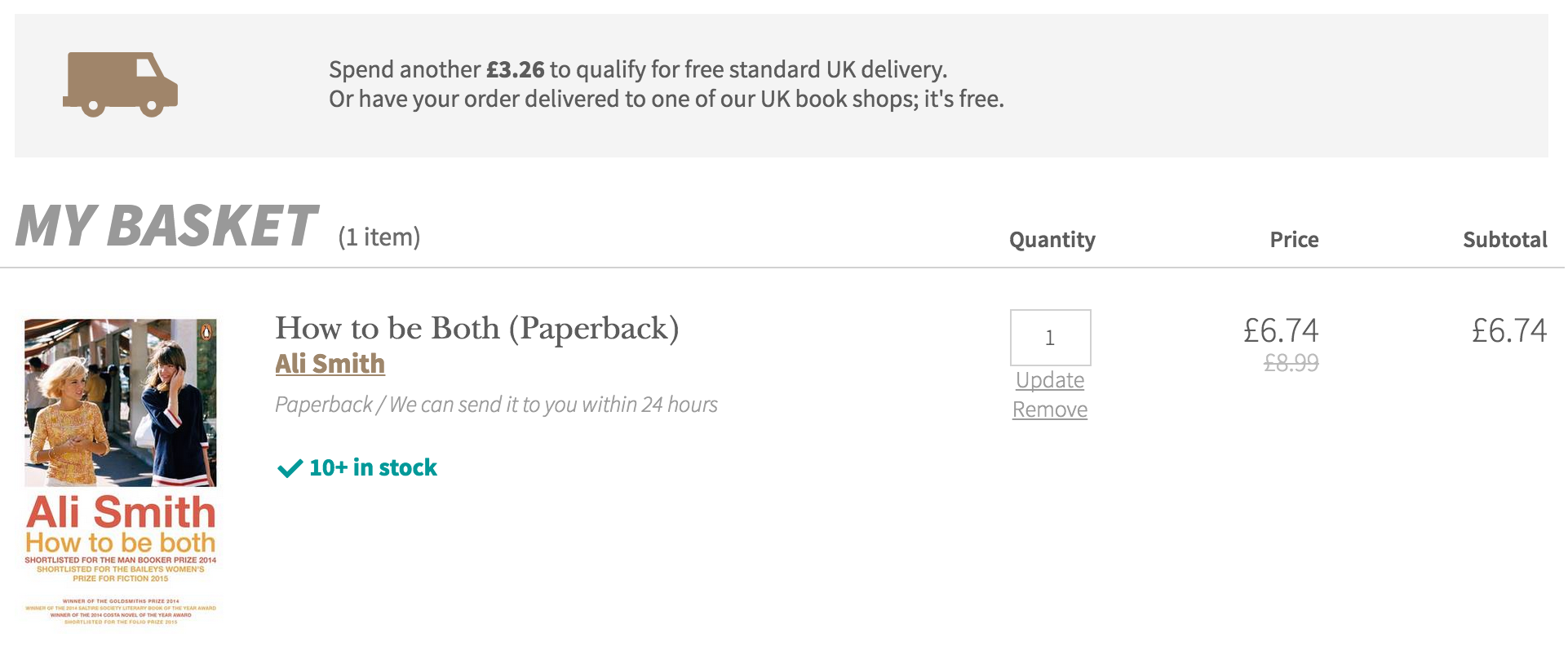
Task: Click the green in-stock checkmark icon
Action: tap(290, 468)
